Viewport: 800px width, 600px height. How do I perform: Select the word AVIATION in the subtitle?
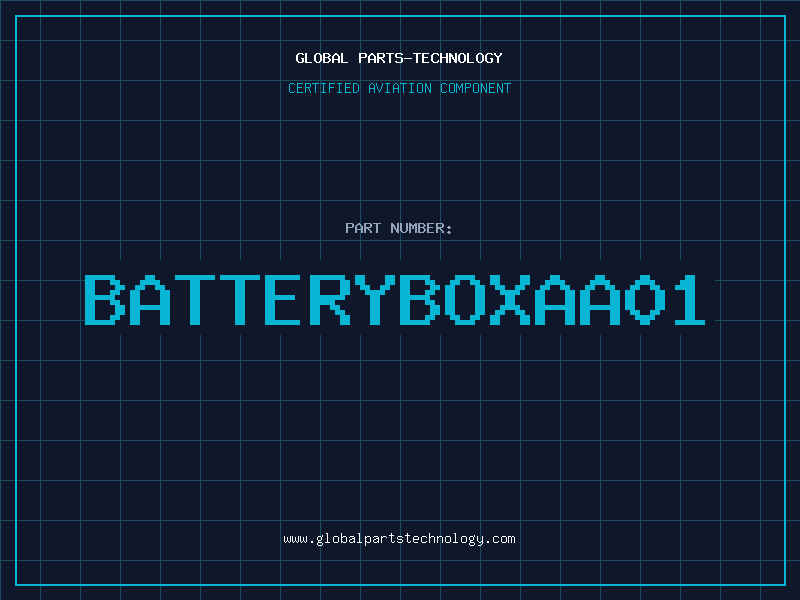(401, 89)
